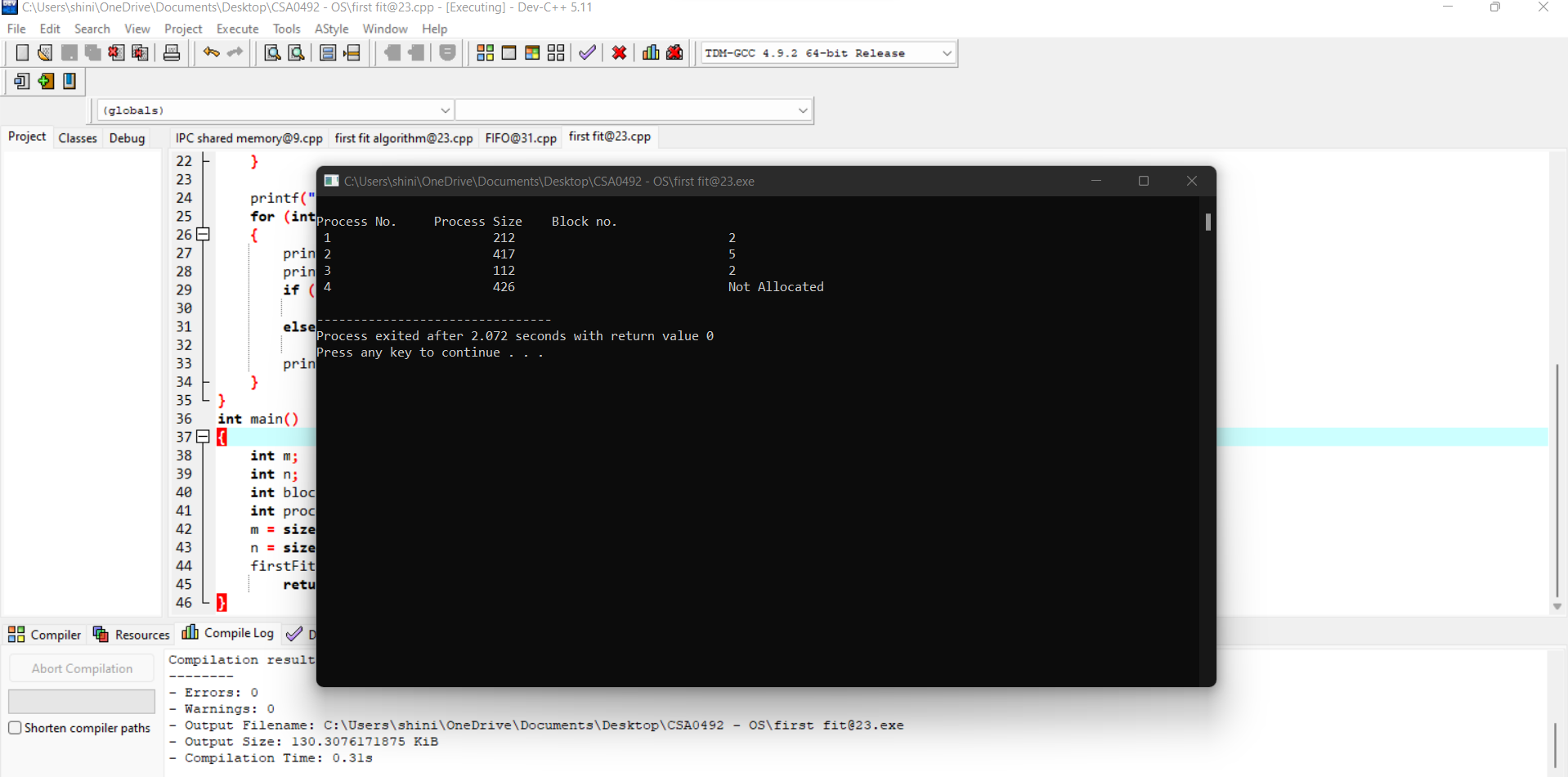Image resolution: width=1568 pixels, height=777 pixels.
Task: Enable the Shorten compiler paths checkbox
Action: point(15,727)
